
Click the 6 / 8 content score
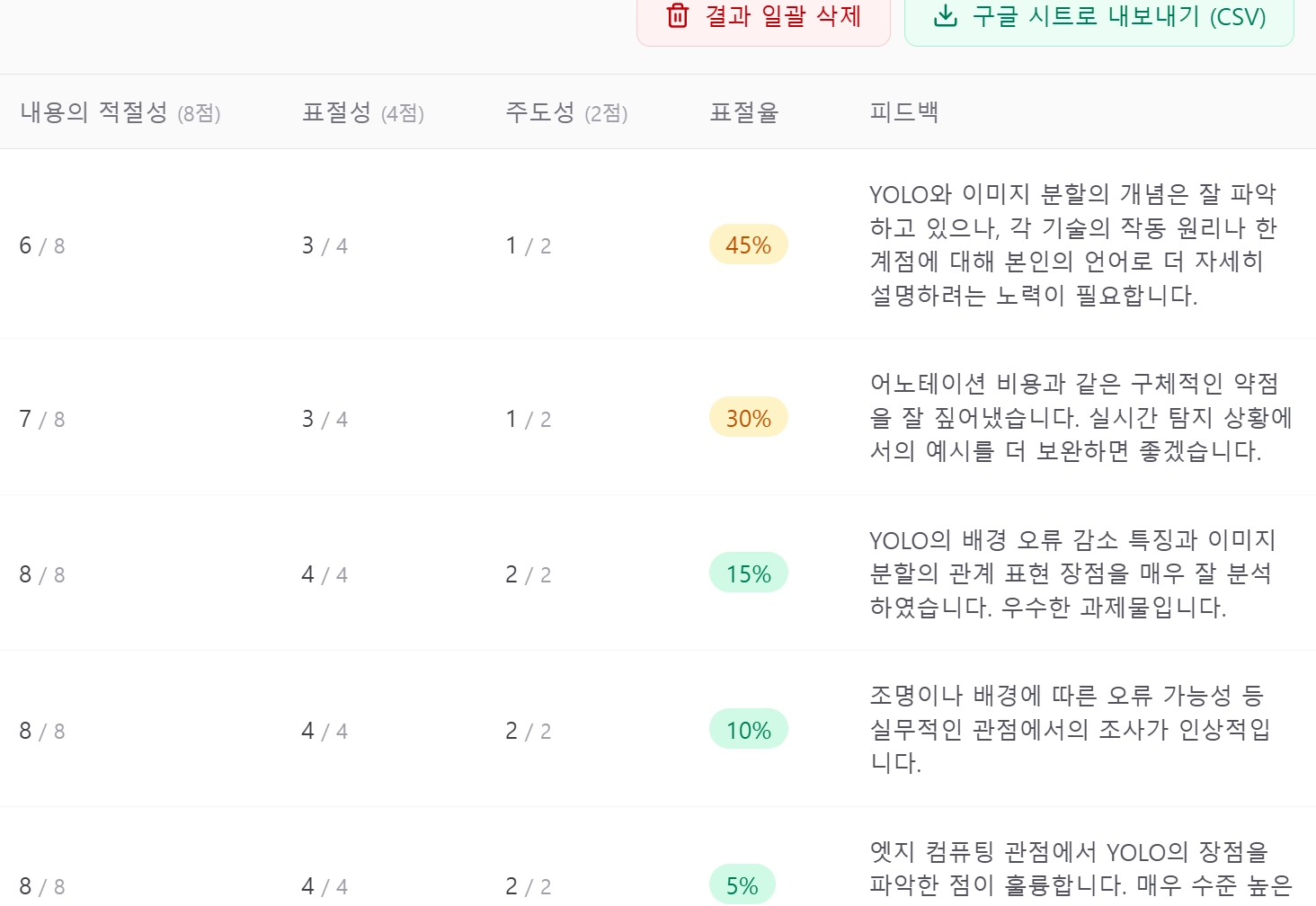point(42,245)
